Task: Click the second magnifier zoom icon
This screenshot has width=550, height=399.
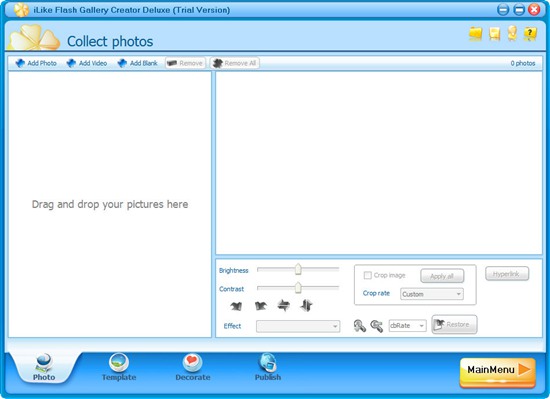Action: 377,326
